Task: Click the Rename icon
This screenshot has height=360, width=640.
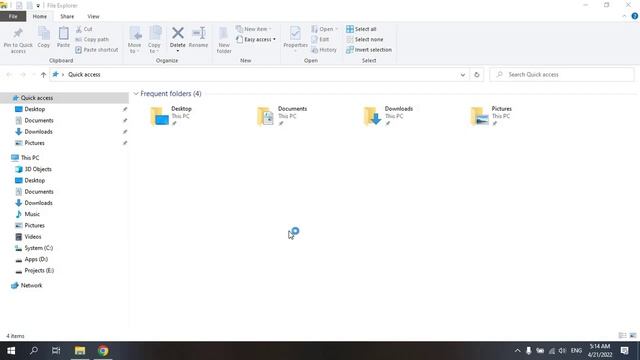Action: coord(199,33)
